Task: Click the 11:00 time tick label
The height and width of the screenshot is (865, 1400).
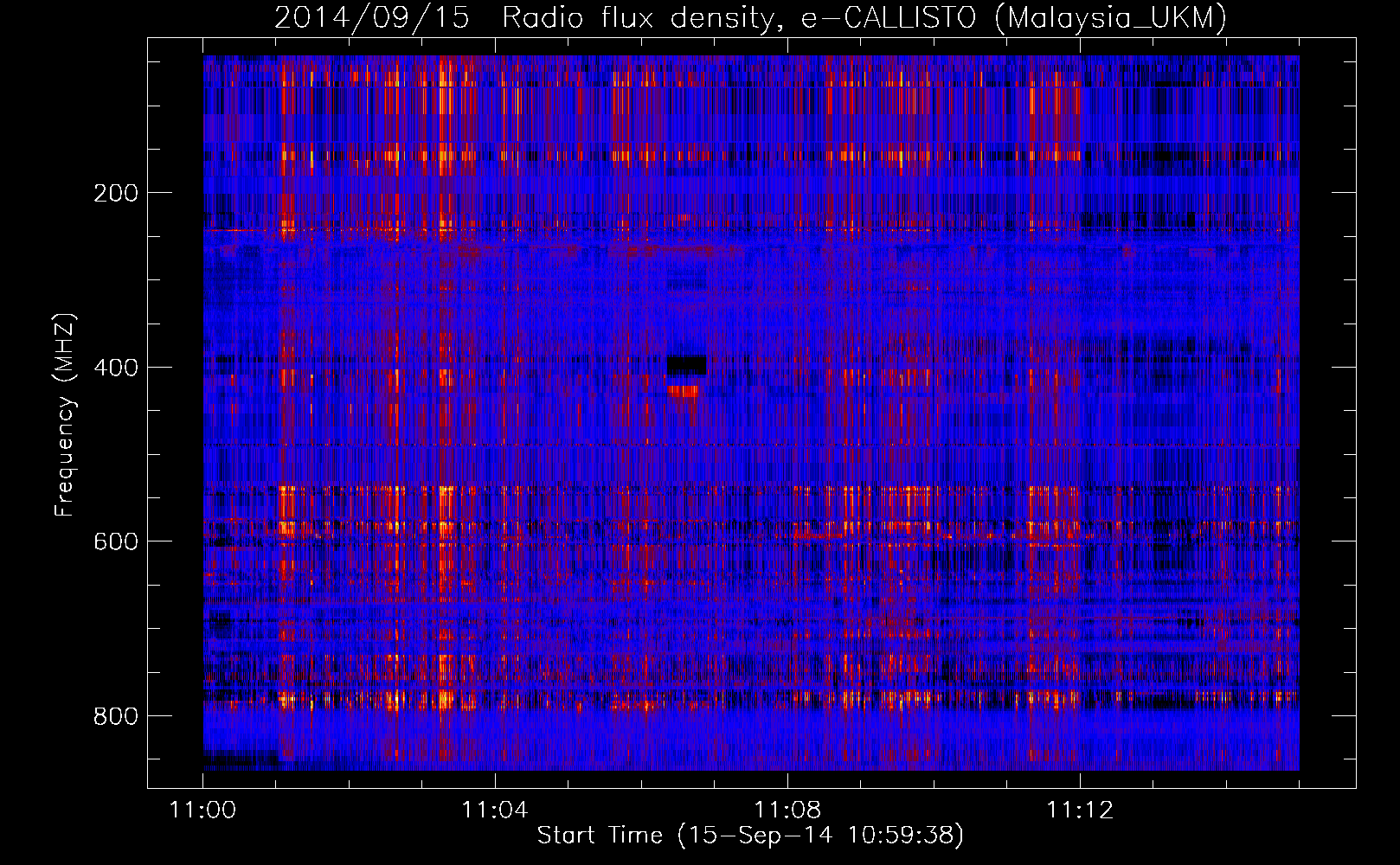Action: click(x=203, y=810)
